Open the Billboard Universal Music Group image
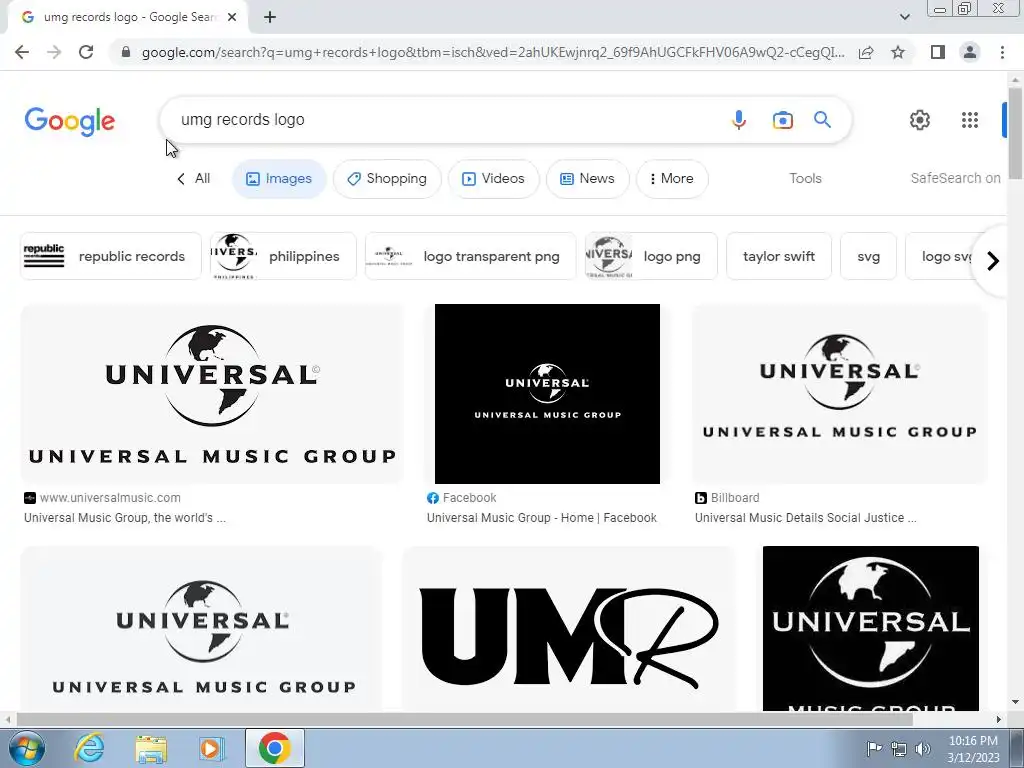Screen dimensions: 1024x768 [840, 394]
